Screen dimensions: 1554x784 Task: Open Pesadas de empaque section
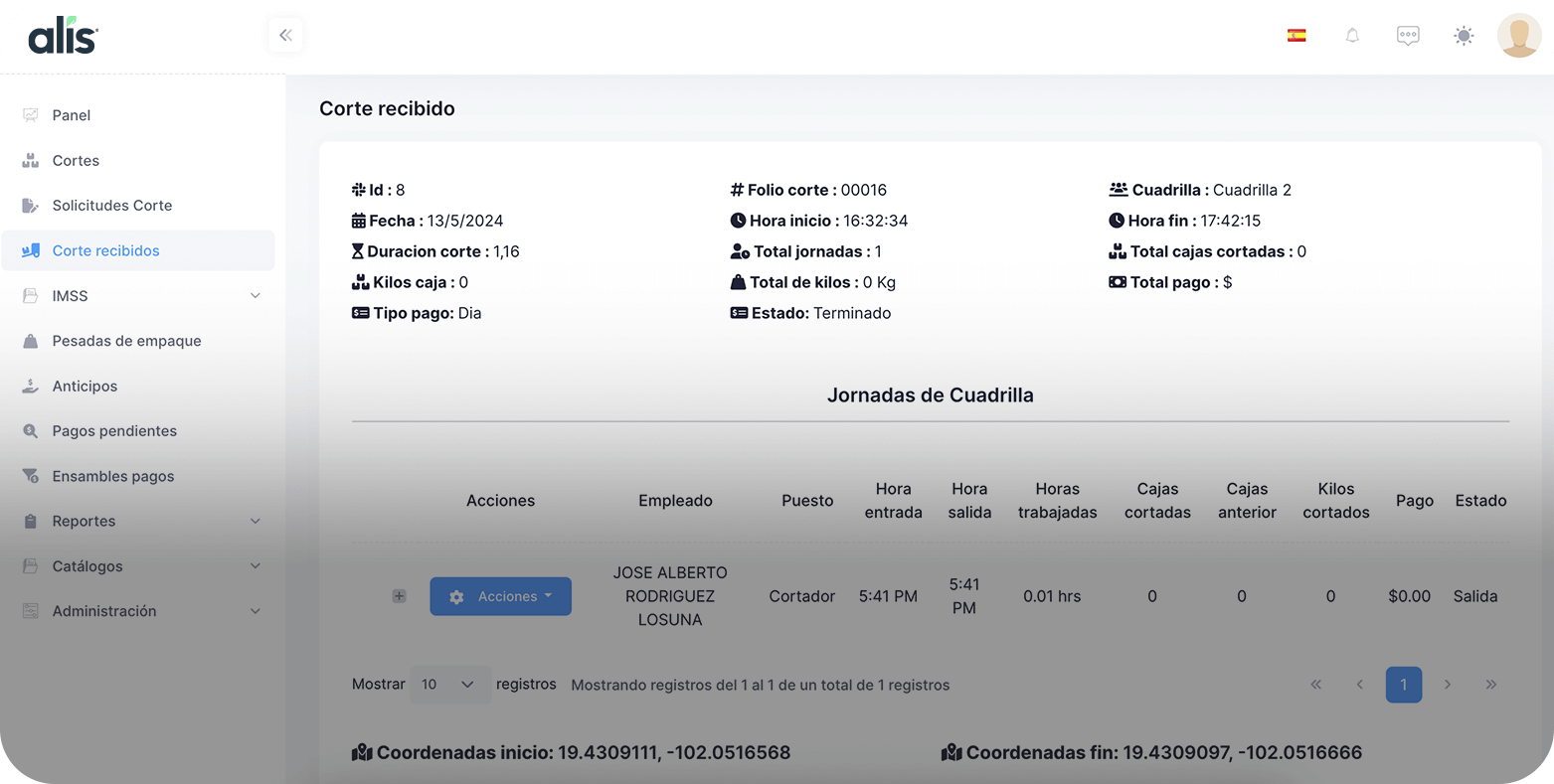pyautogui.click(x=126, y=341)
